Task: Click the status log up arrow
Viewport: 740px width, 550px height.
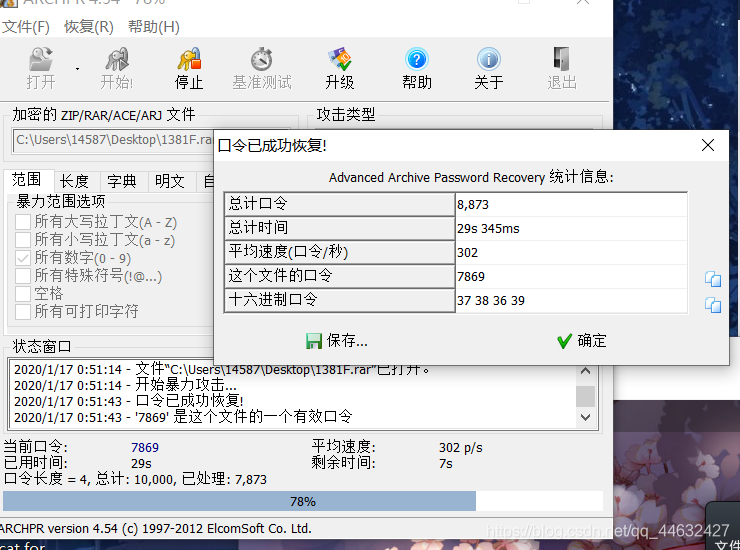Action: (585, 371)
